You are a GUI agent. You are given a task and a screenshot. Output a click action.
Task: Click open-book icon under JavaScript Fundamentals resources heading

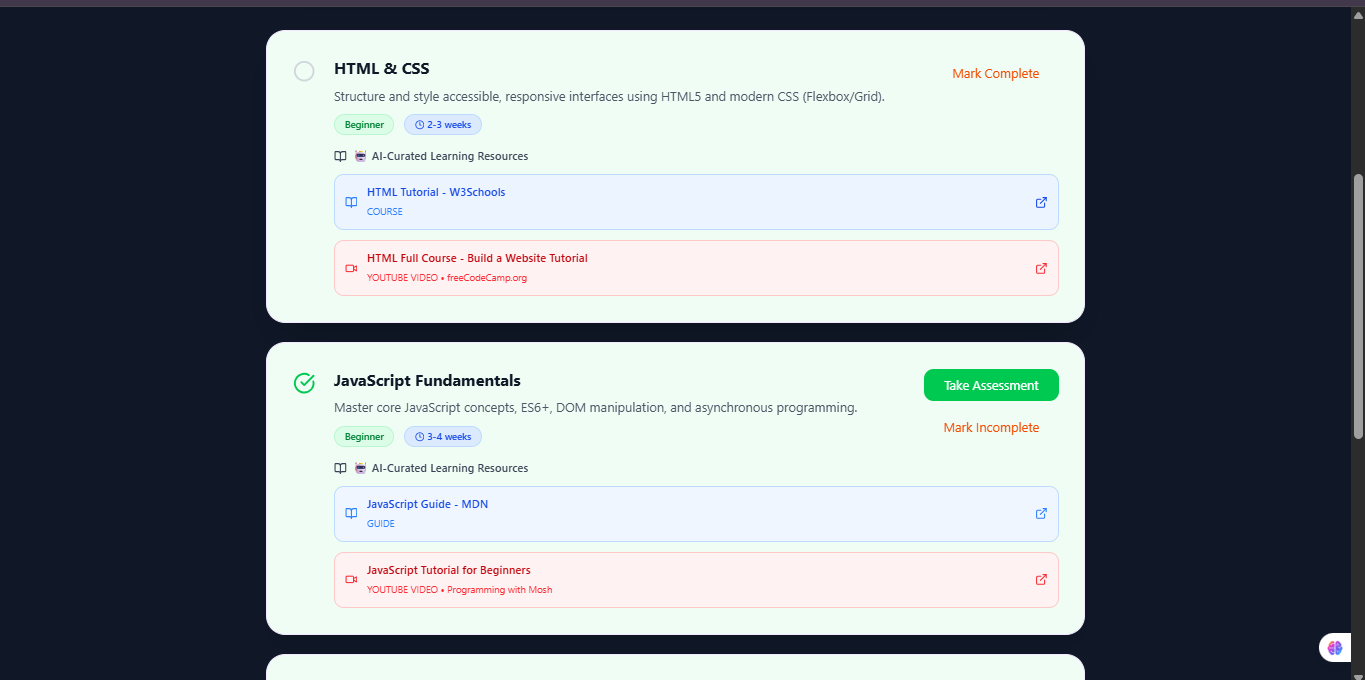[x=340, y=468]
